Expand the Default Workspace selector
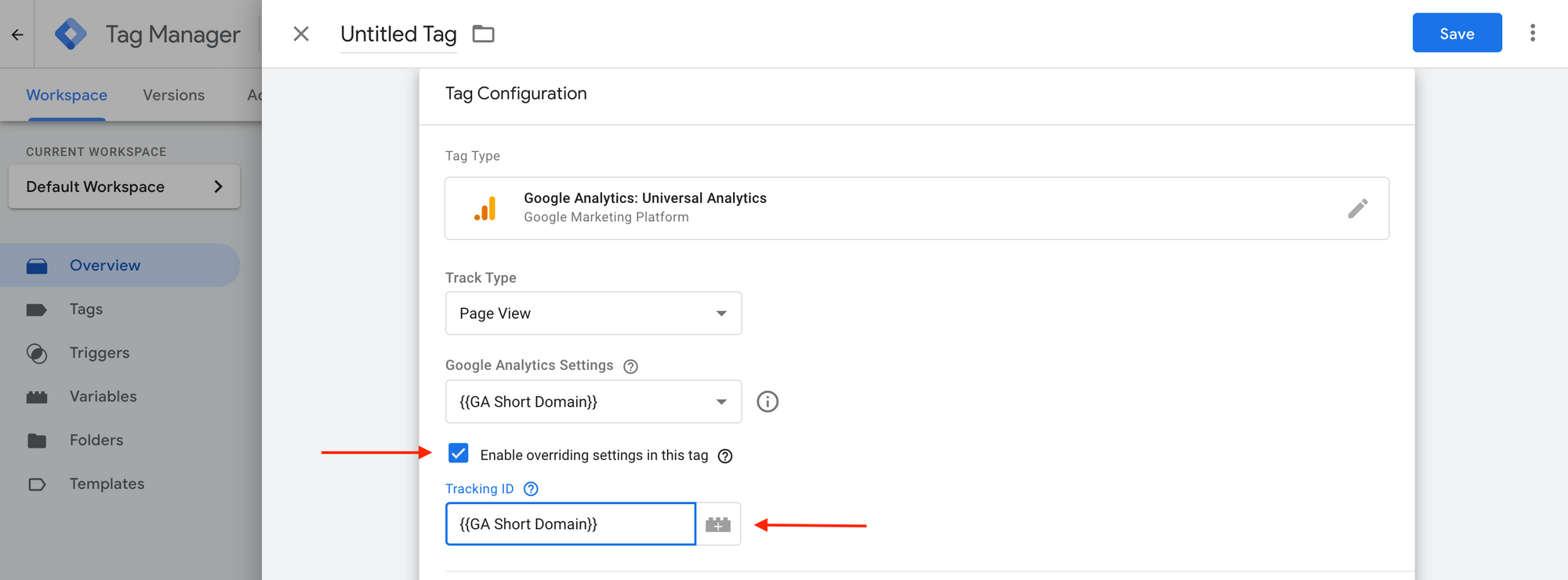1568x580 pixels. click(124, 187)
